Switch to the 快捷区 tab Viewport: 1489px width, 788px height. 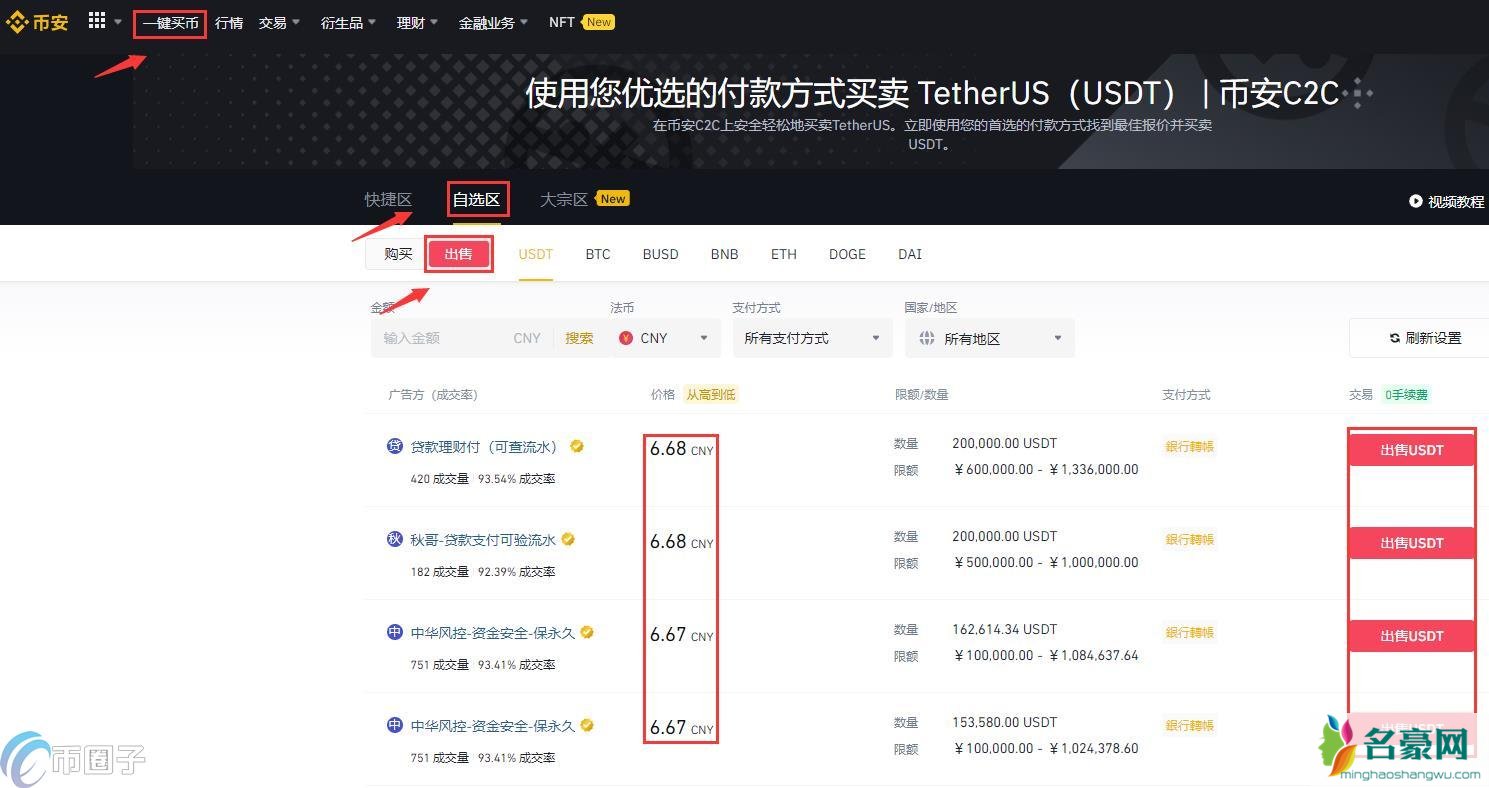(x=388, y=199)
